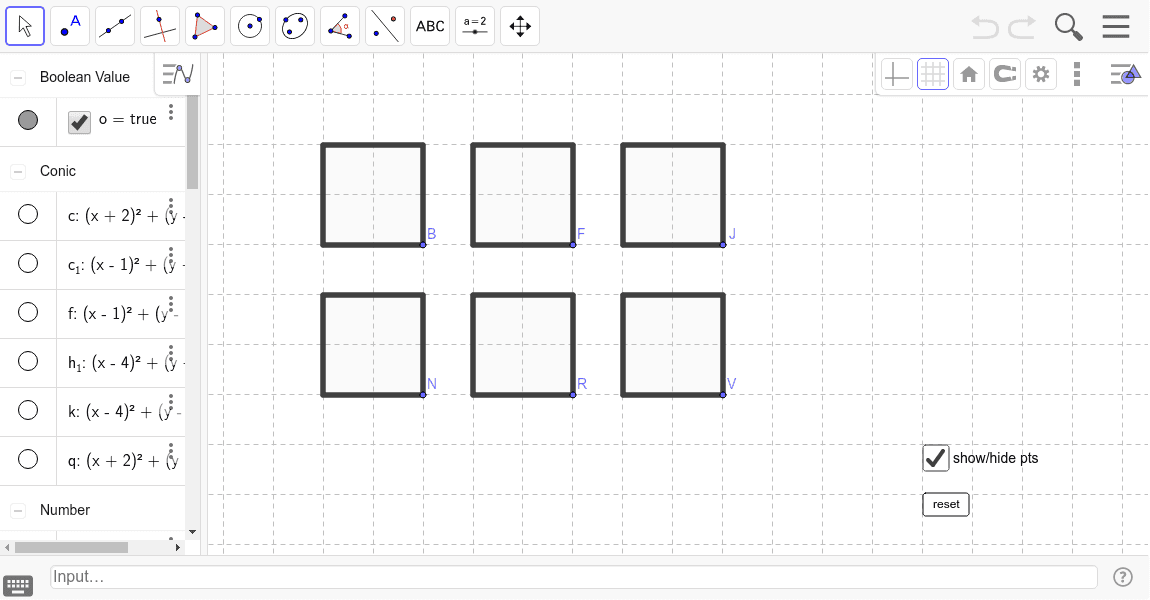Show conic q in graphics view
Viewport: 1150px width, 600px height.
click(x=28, y=458)
